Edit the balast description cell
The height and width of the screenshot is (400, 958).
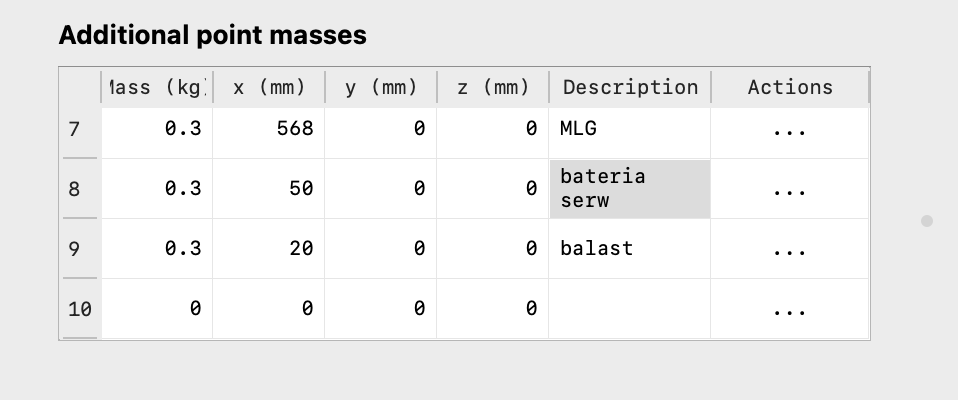click(629, 248)
